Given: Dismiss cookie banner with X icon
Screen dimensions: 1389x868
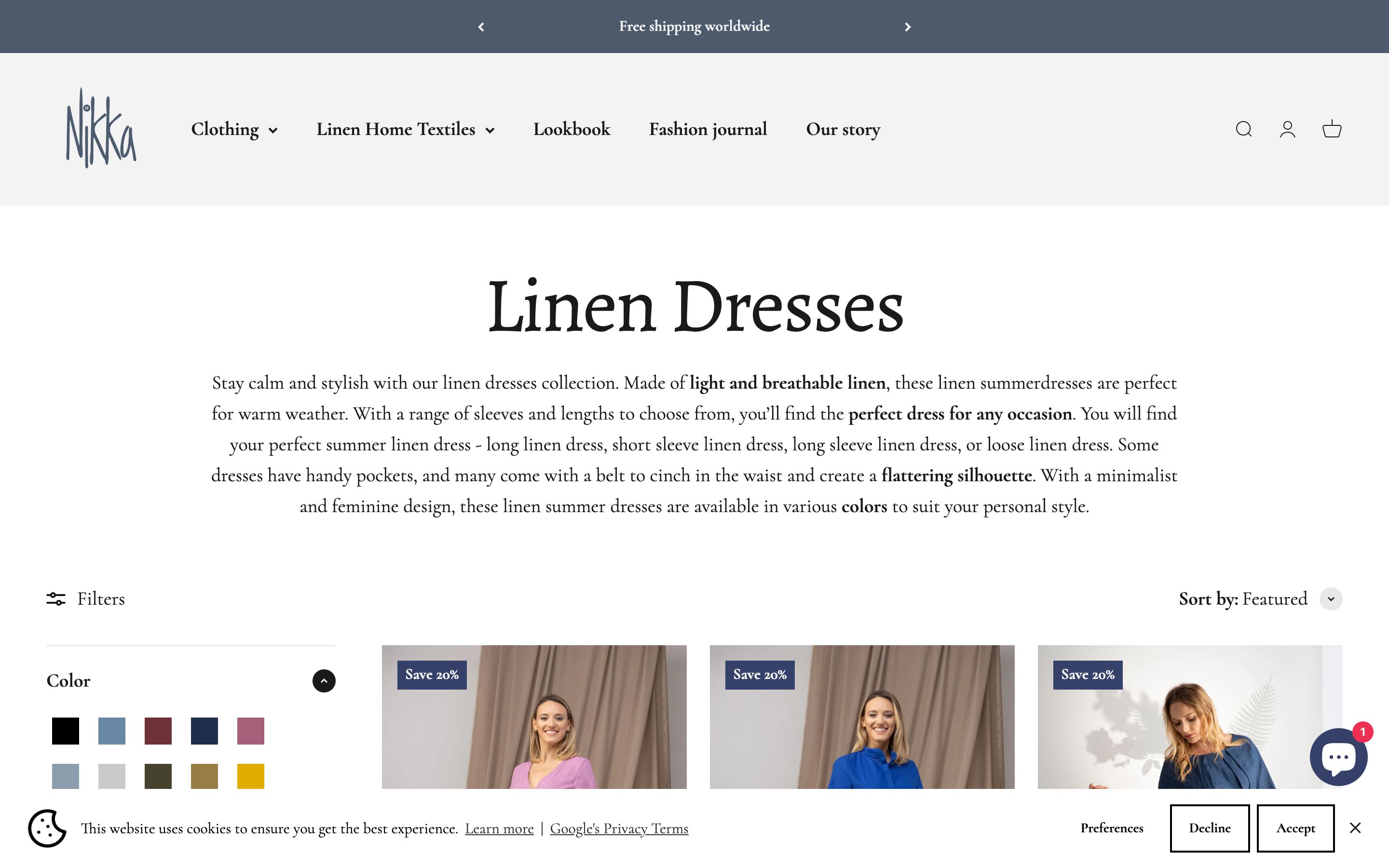Looking at the screenshot, I should point(1355,828).
